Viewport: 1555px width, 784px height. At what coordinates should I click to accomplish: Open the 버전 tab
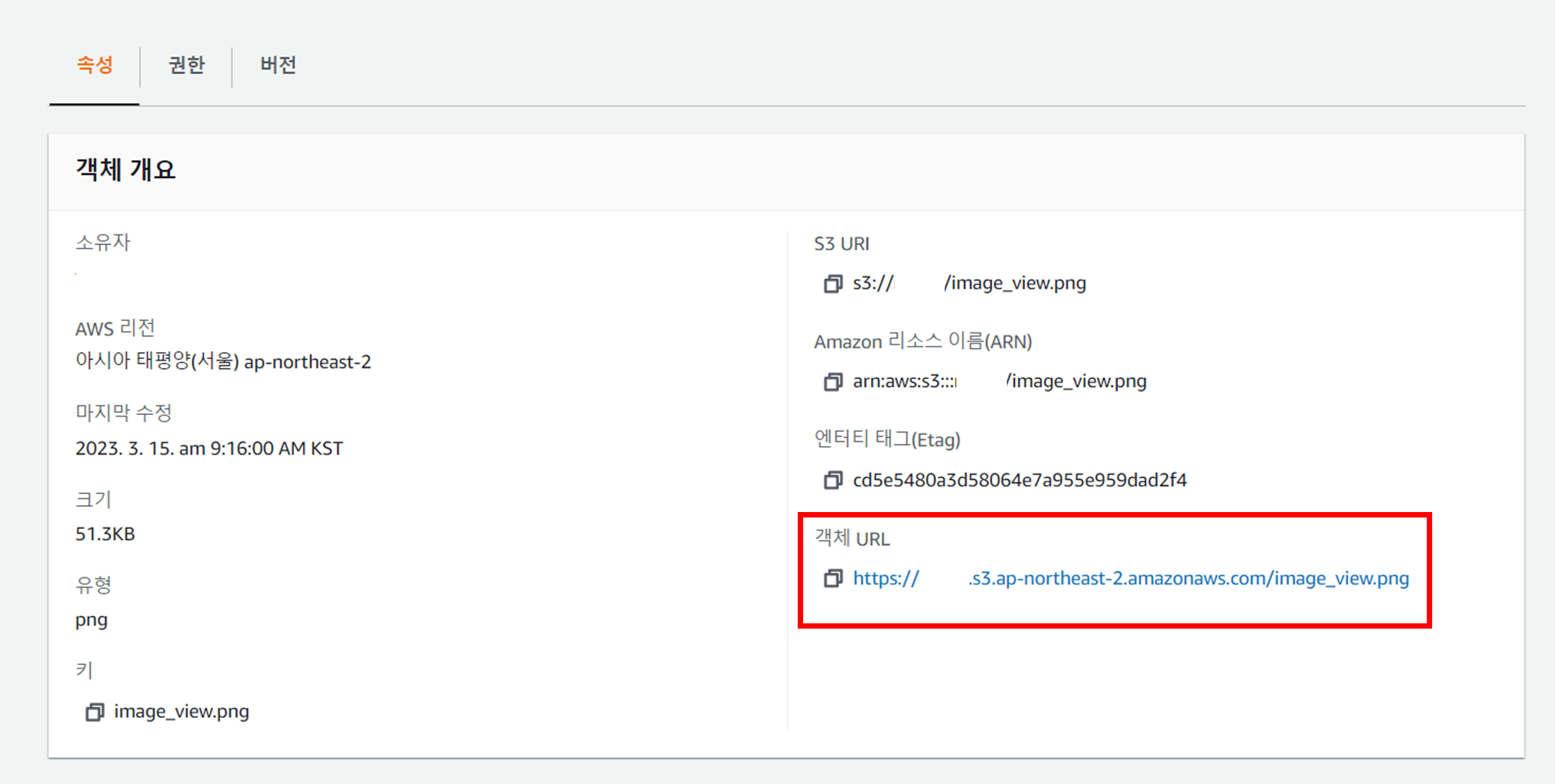[x=278, y=67]
